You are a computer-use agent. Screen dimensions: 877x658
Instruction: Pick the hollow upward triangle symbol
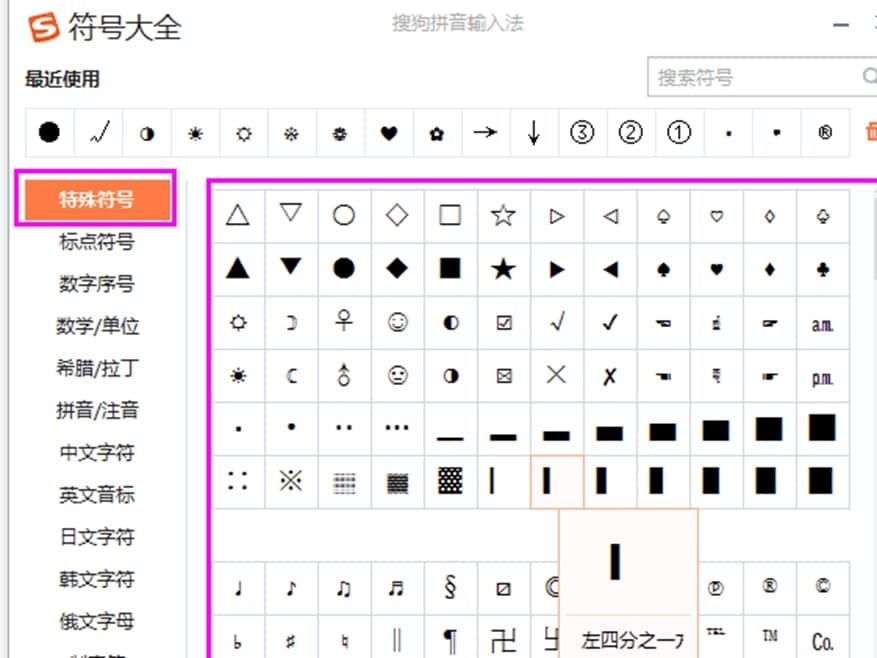[237, 215]
